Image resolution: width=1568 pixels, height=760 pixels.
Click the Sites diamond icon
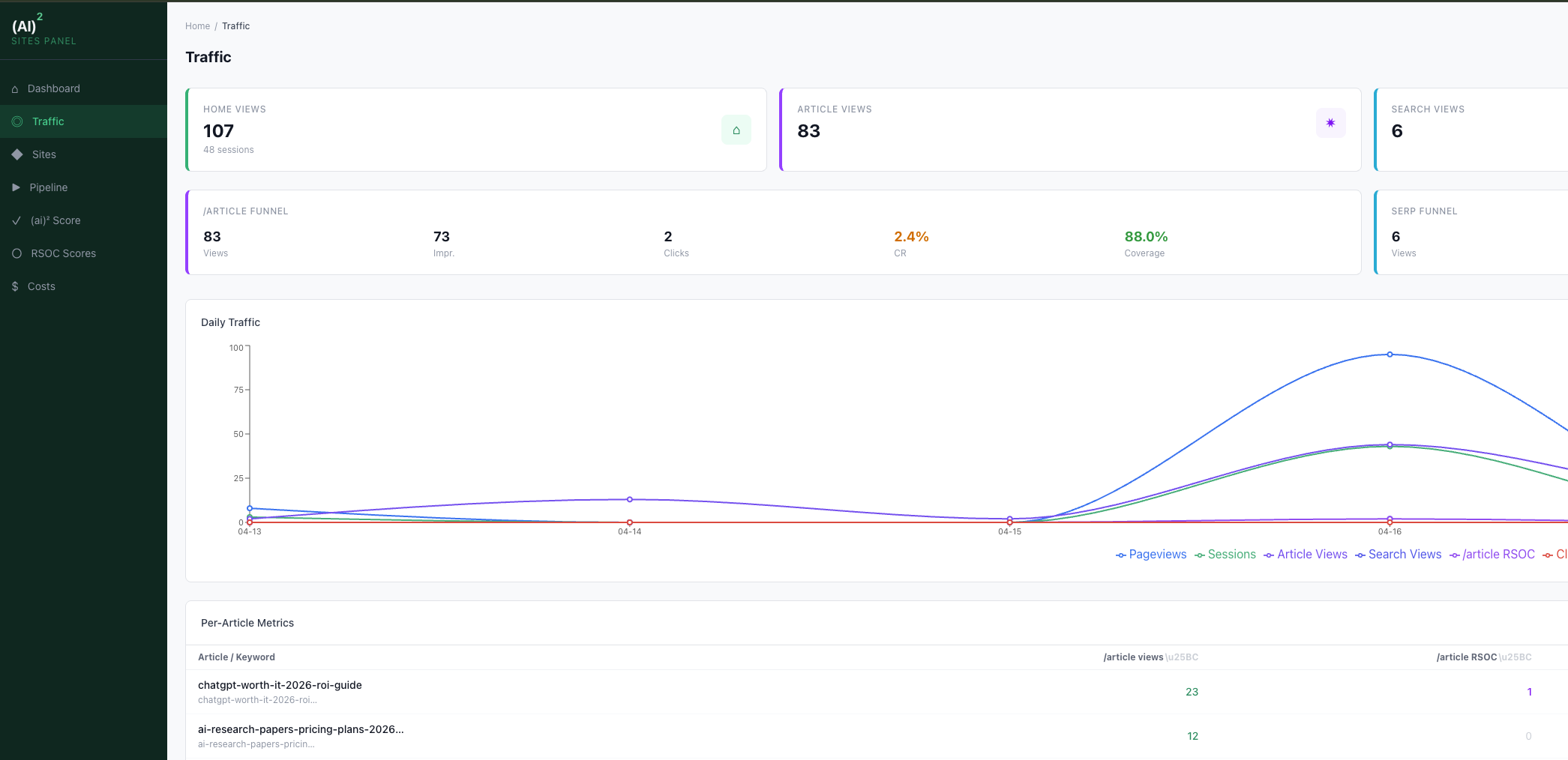tap(17, 154)
